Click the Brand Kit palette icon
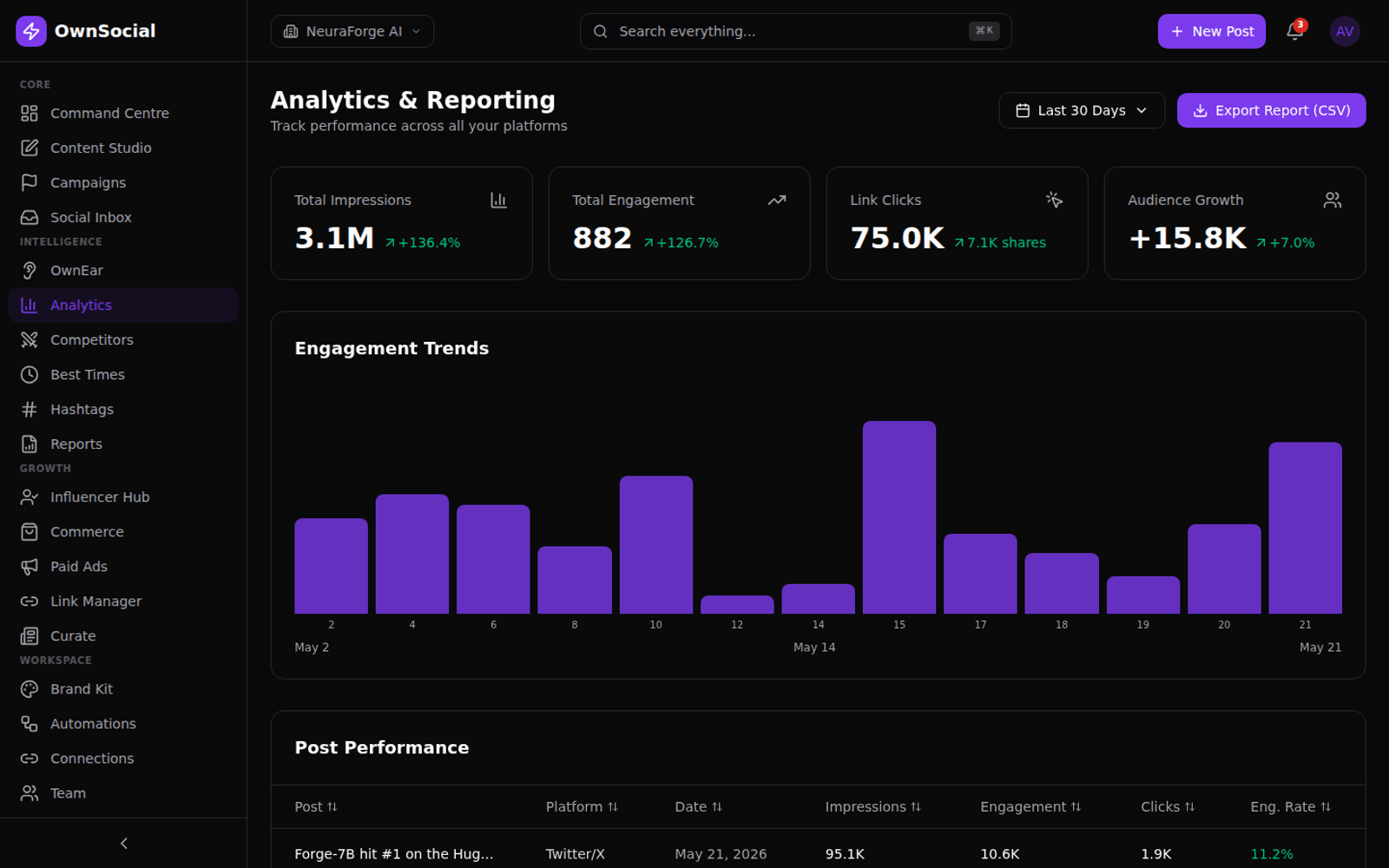Image resolution: width=1389 pixels, height=868 pixels. (x=30, y=689)
